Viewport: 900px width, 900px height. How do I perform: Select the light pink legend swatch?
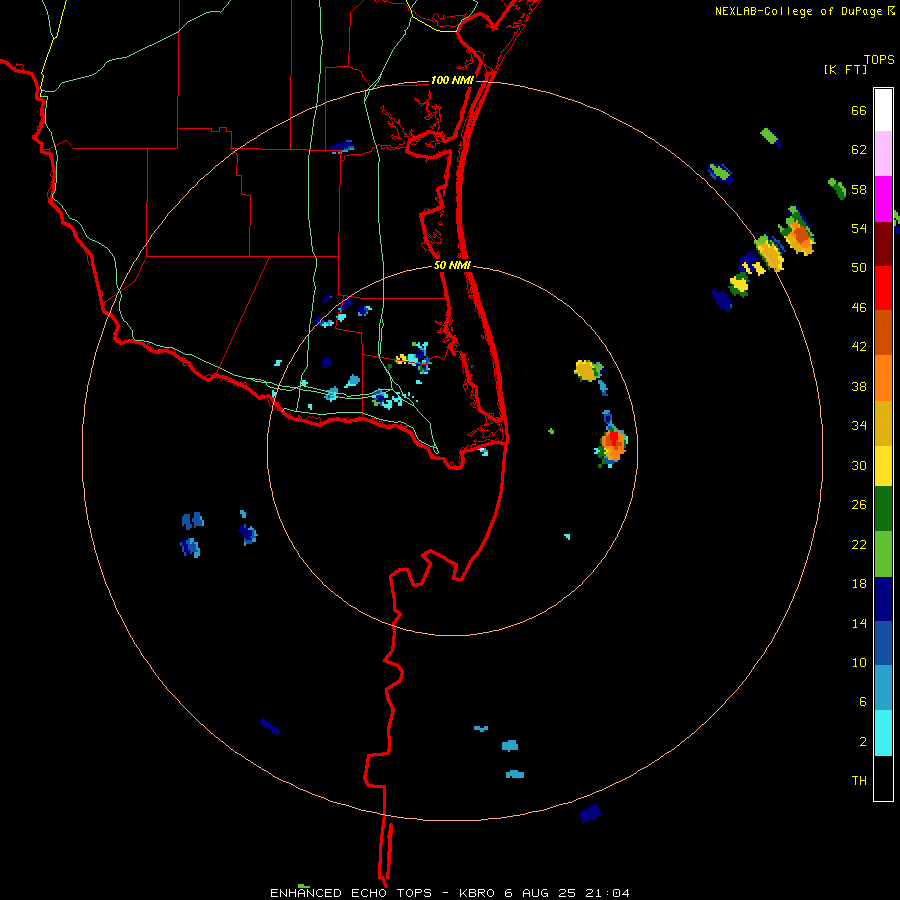[x=883, y=154]
